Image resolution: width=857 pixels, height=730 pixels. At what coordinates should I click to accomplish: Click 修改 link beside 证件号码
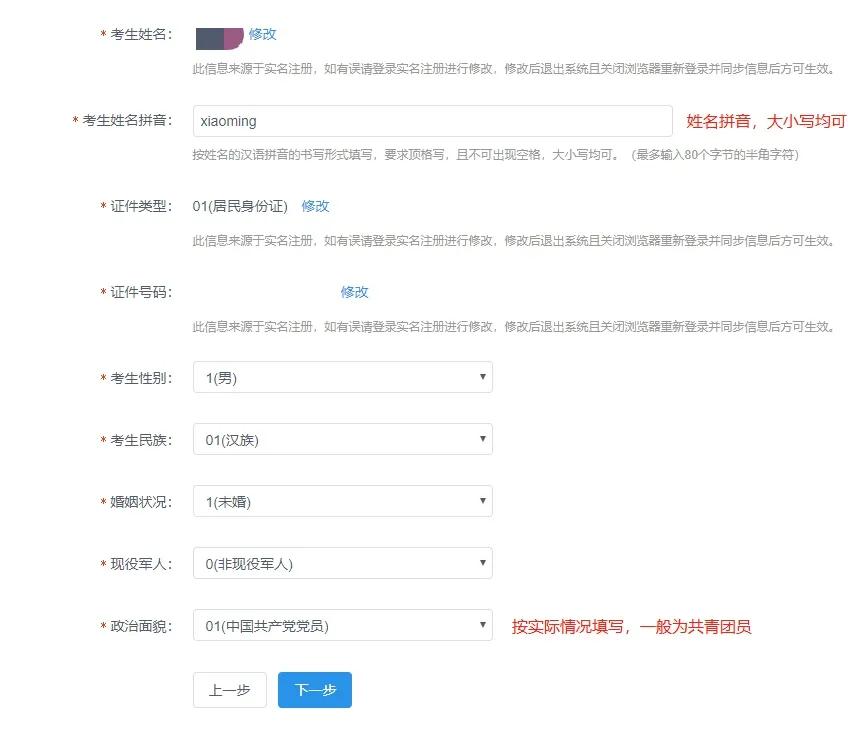pyautogui.click(x=355, y=292)
